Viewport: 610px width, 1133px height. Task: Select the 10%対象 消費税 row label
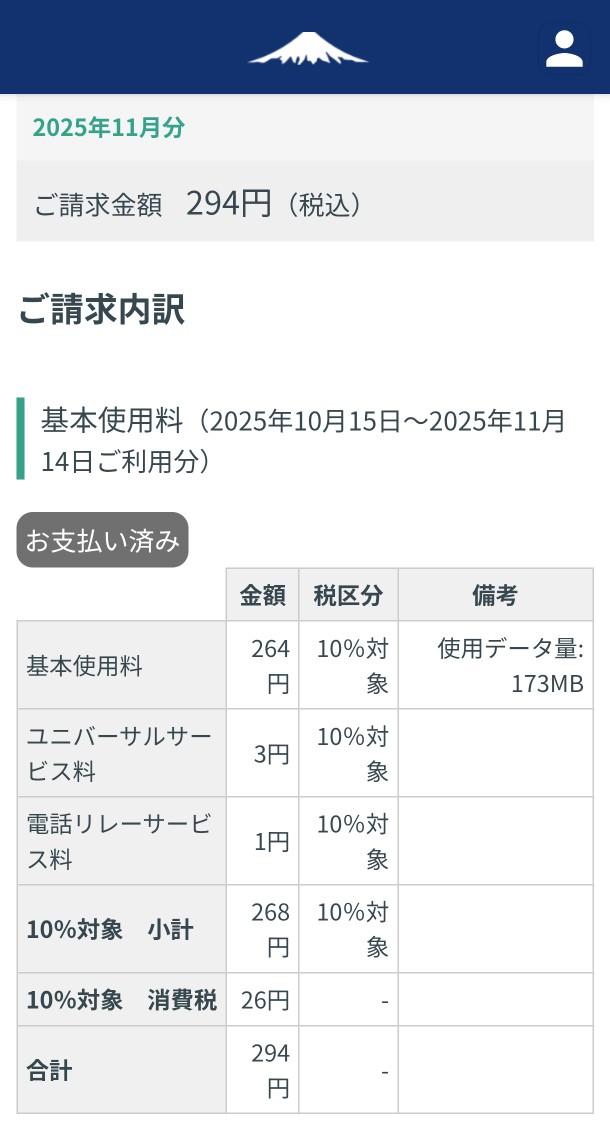(121, 1000)
